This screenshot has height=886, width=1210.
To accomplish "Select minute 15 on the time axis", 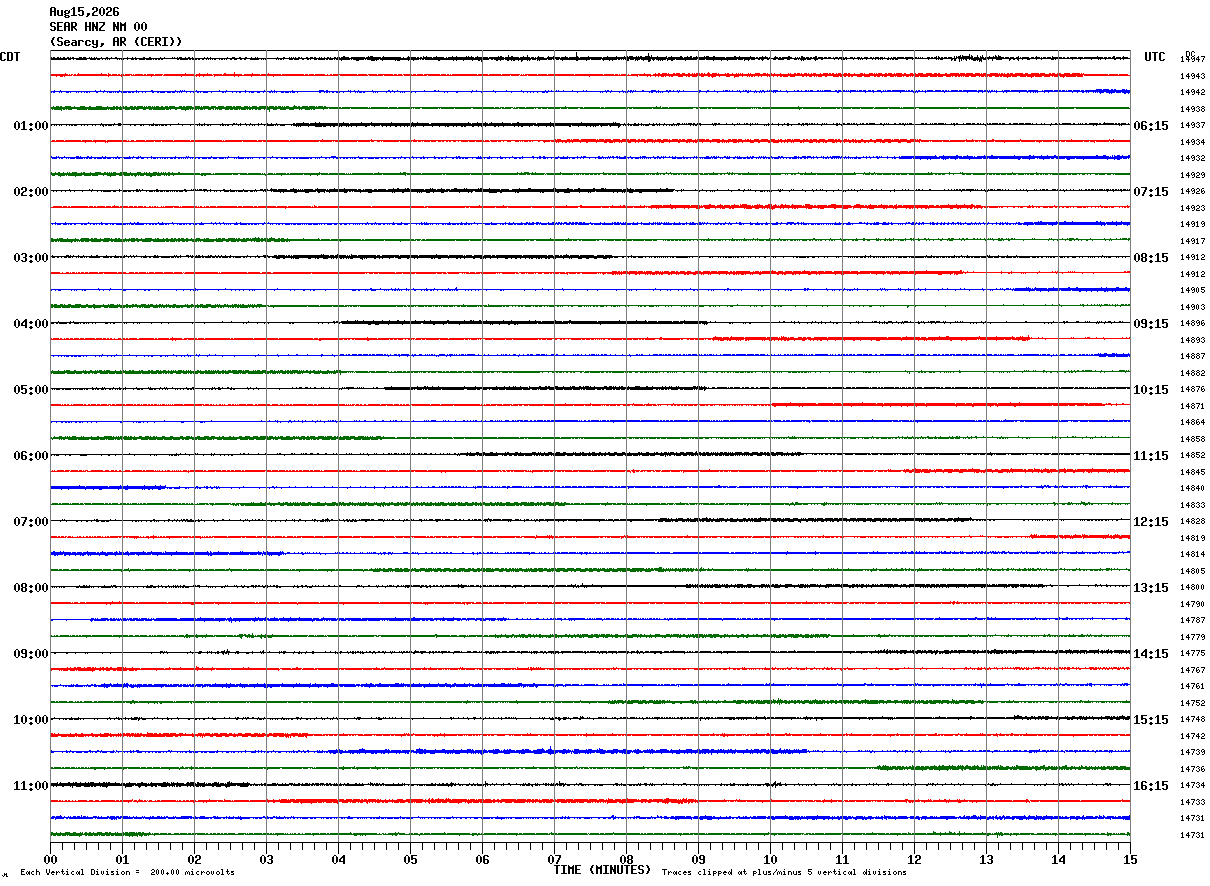I will click(1130, 859).
